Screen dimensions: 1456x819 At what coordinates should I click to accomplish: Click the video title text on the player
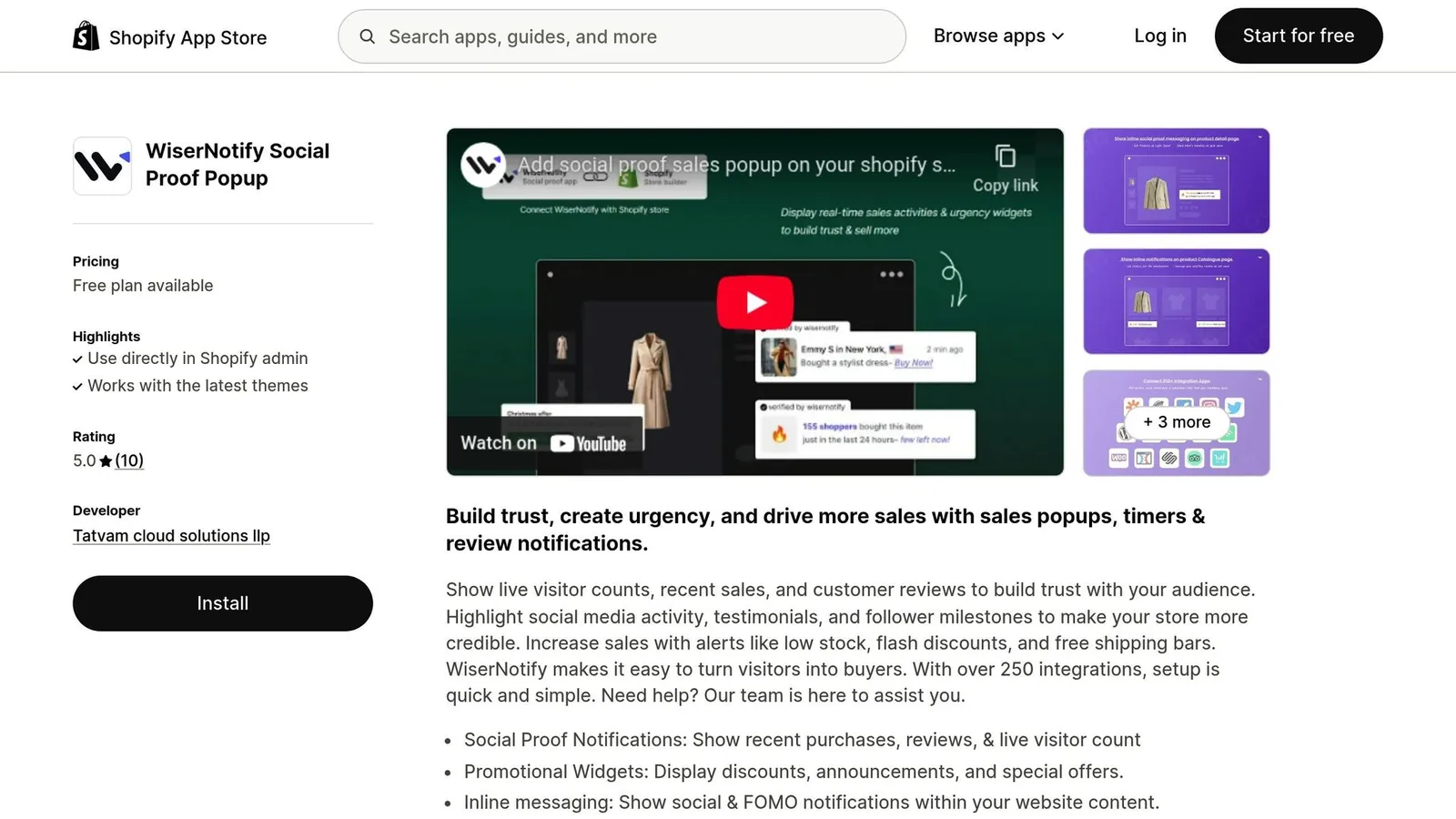(737, 165)
